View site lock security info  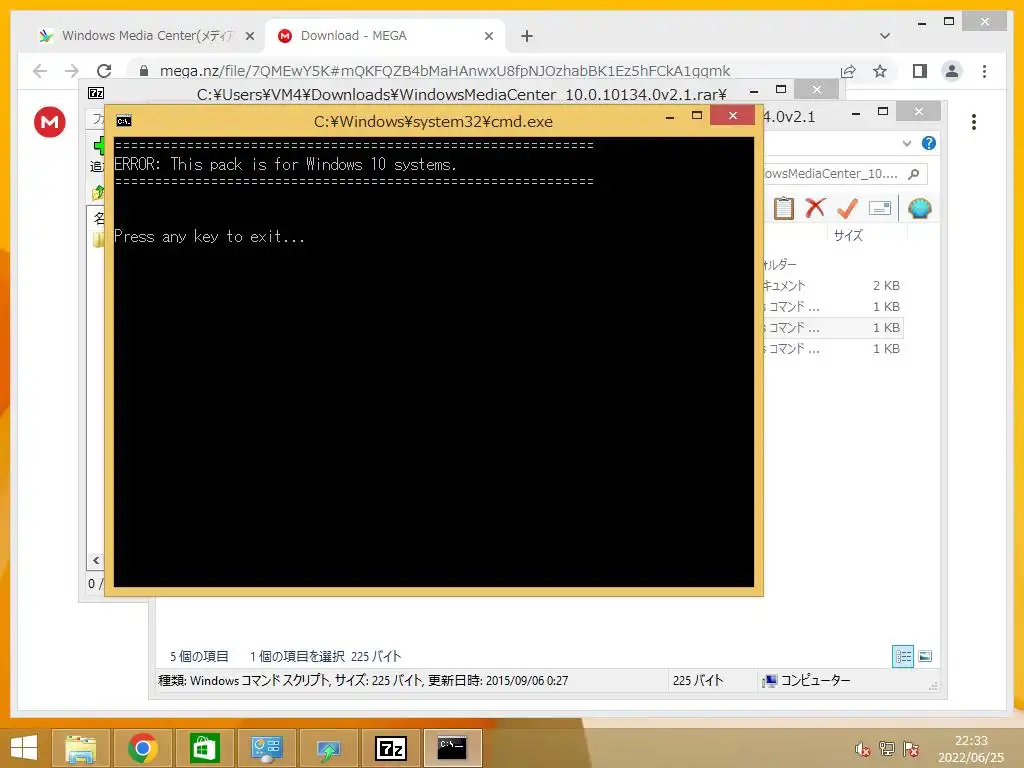(144, 71)
